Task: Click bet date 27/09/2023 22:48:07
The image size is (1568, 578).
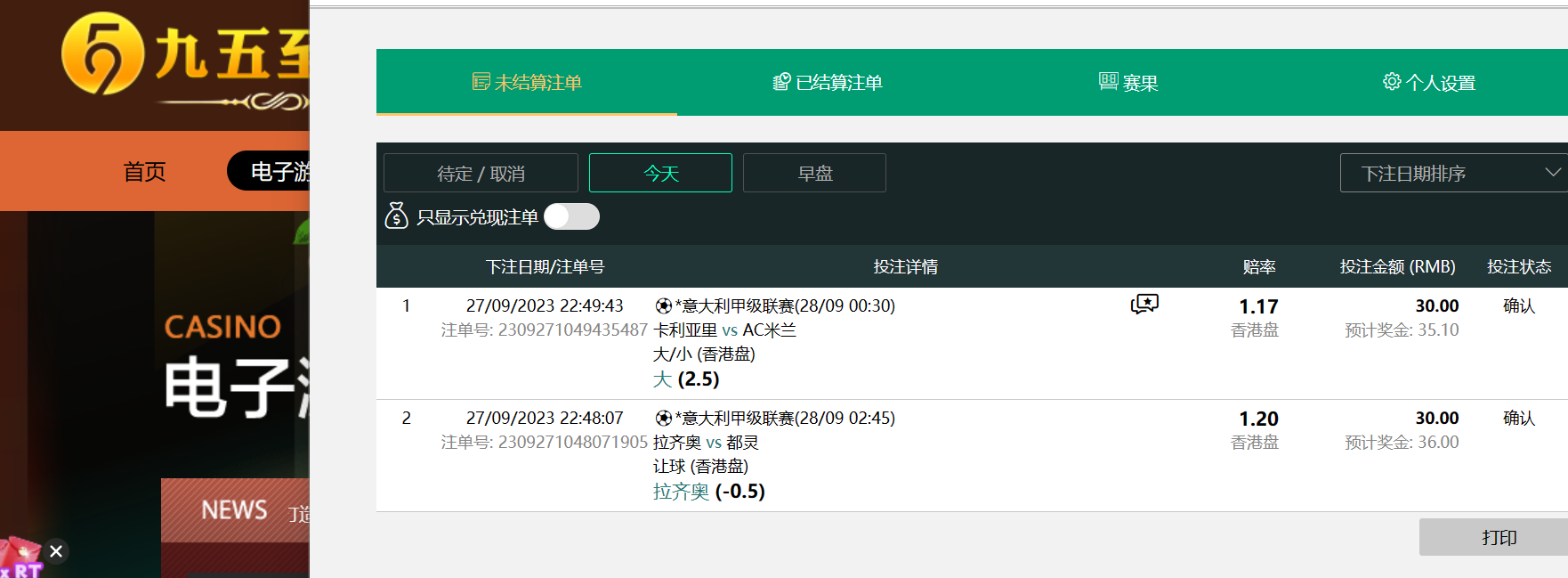Action: click(545, 418)
